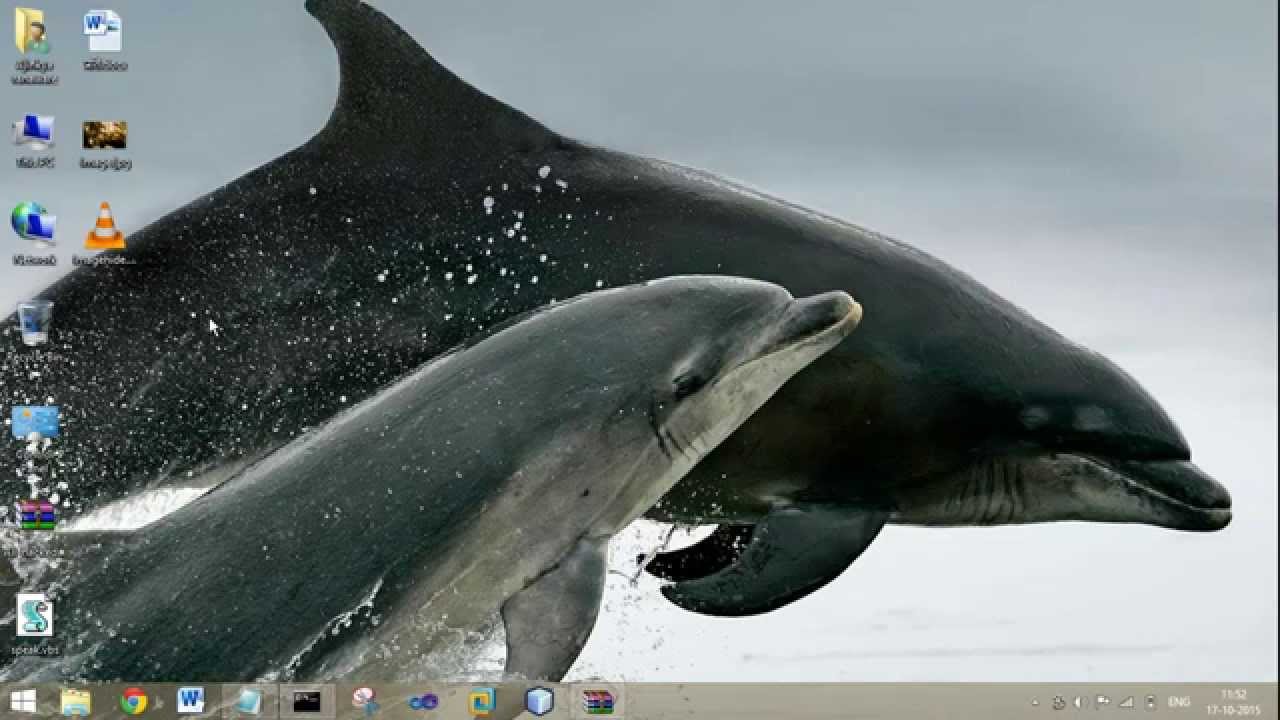Open the ENG language selector
The image size is (1280, 720).
point(1179,702)
